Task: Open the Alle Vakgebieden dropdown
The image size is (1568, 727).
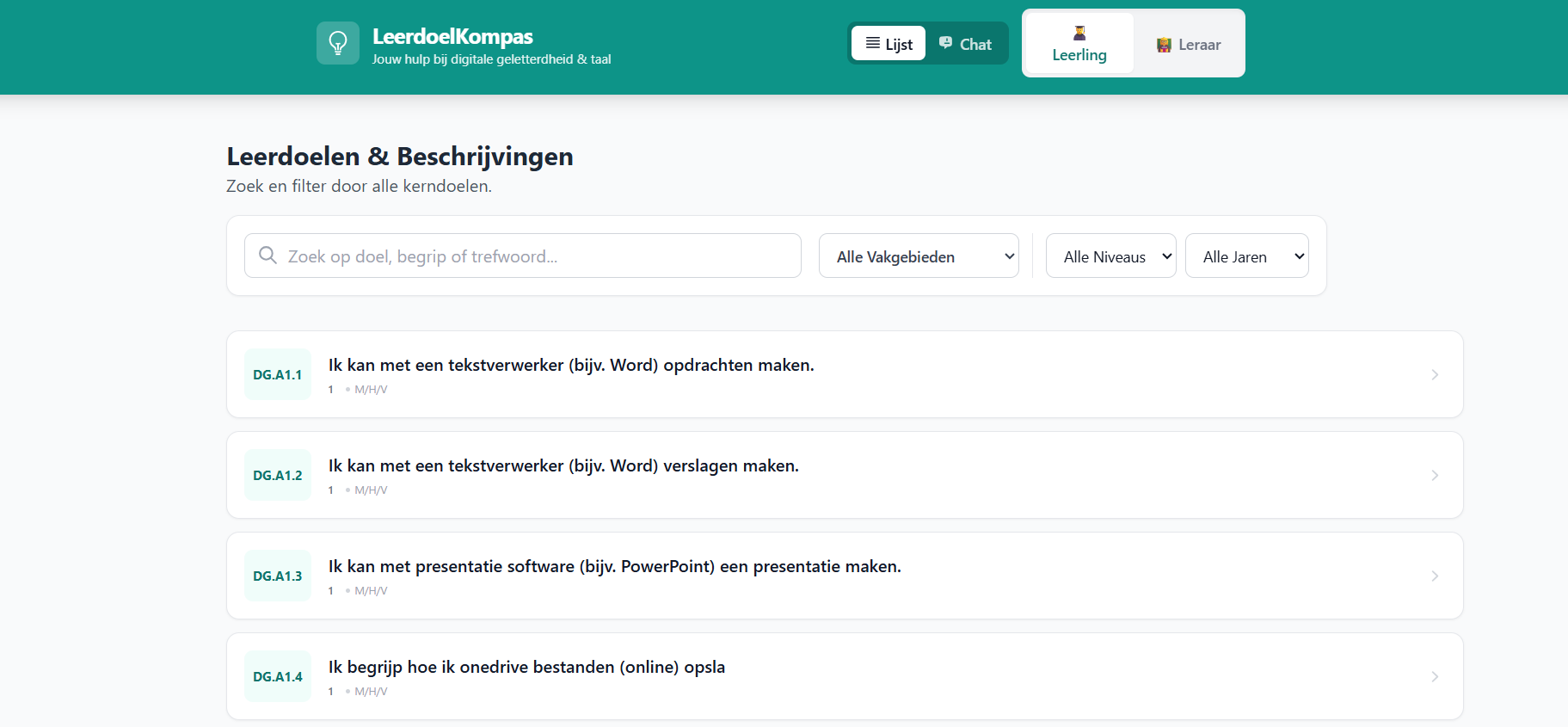Action: coord(919,256)
